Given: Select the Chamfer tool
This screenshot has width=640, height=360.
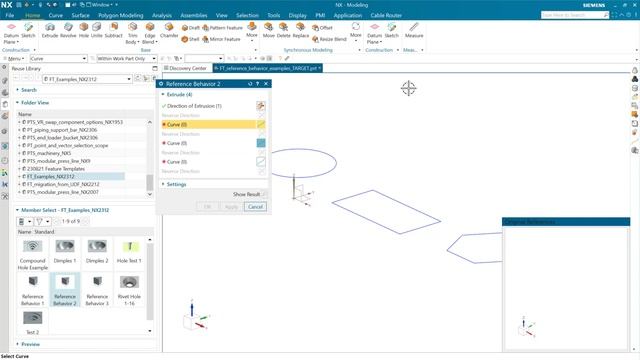Looking at the screenshot, I should tap(169, 30).
